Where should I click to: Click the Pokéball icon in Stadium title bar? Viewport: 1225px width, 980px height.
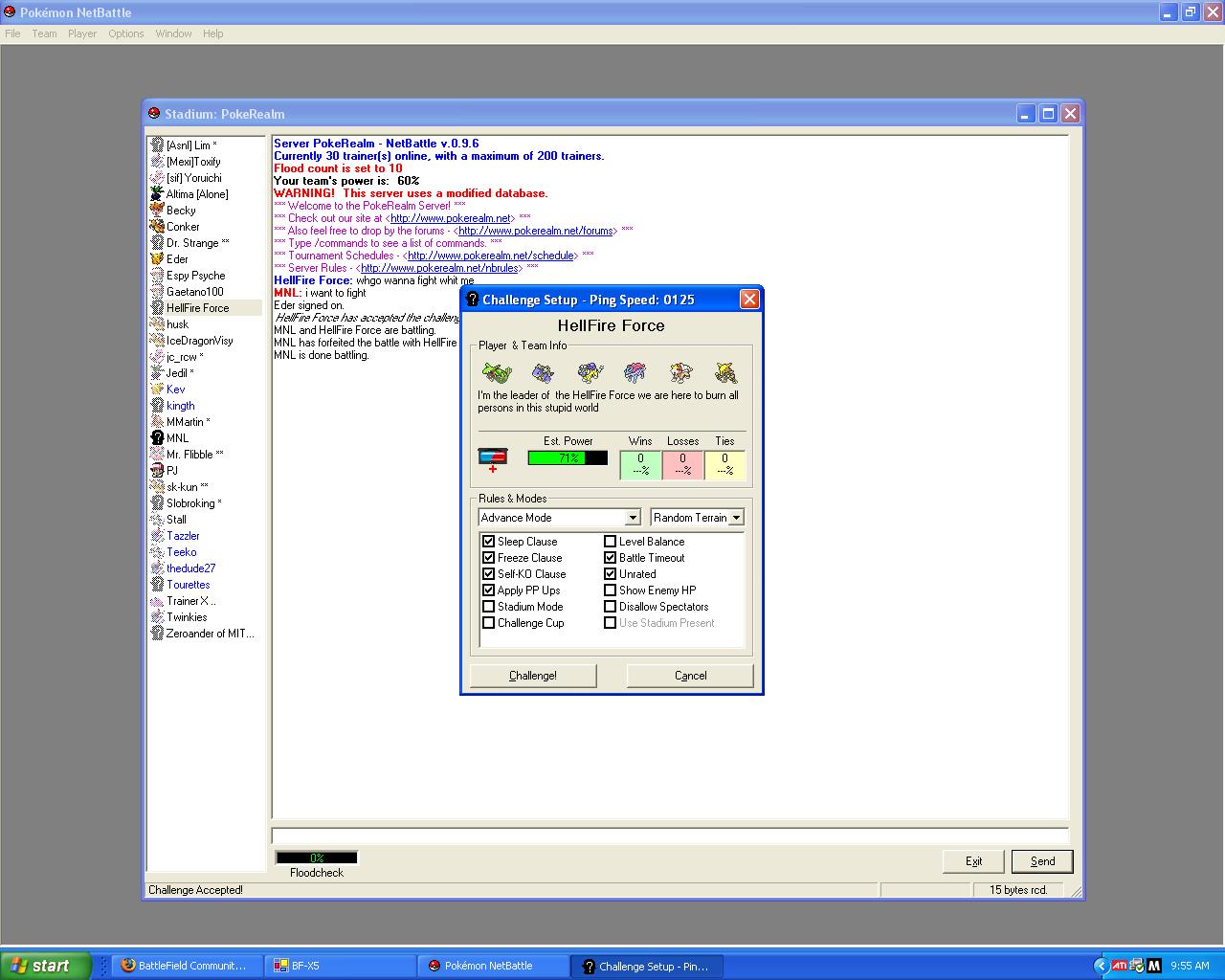click(x=153, y=114)
